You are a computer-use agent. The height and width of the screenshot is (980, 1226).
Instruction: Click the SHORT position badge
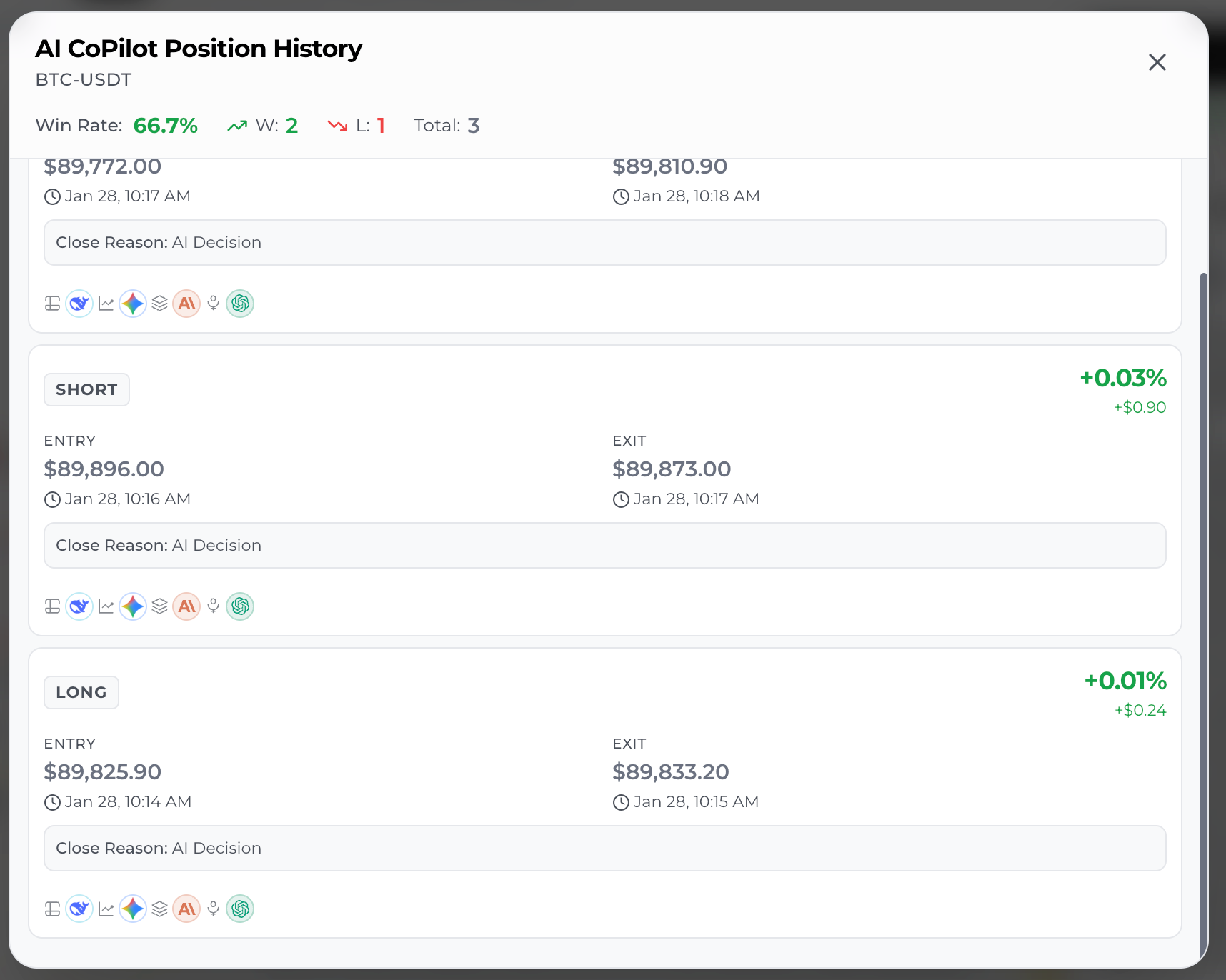[x=86, y=389]
